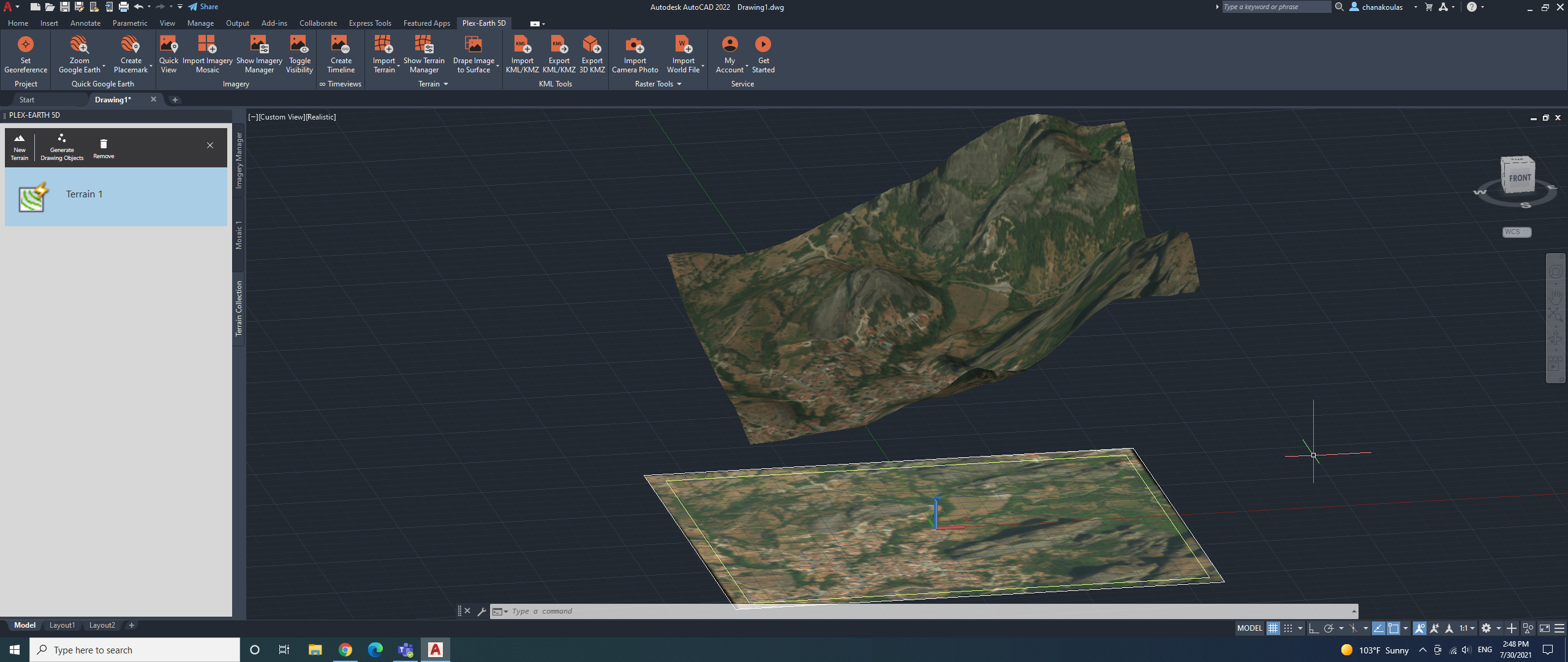1568x662 pixels.
Task: Click Set Georeference tool
Action: click(x=26, y=55)
